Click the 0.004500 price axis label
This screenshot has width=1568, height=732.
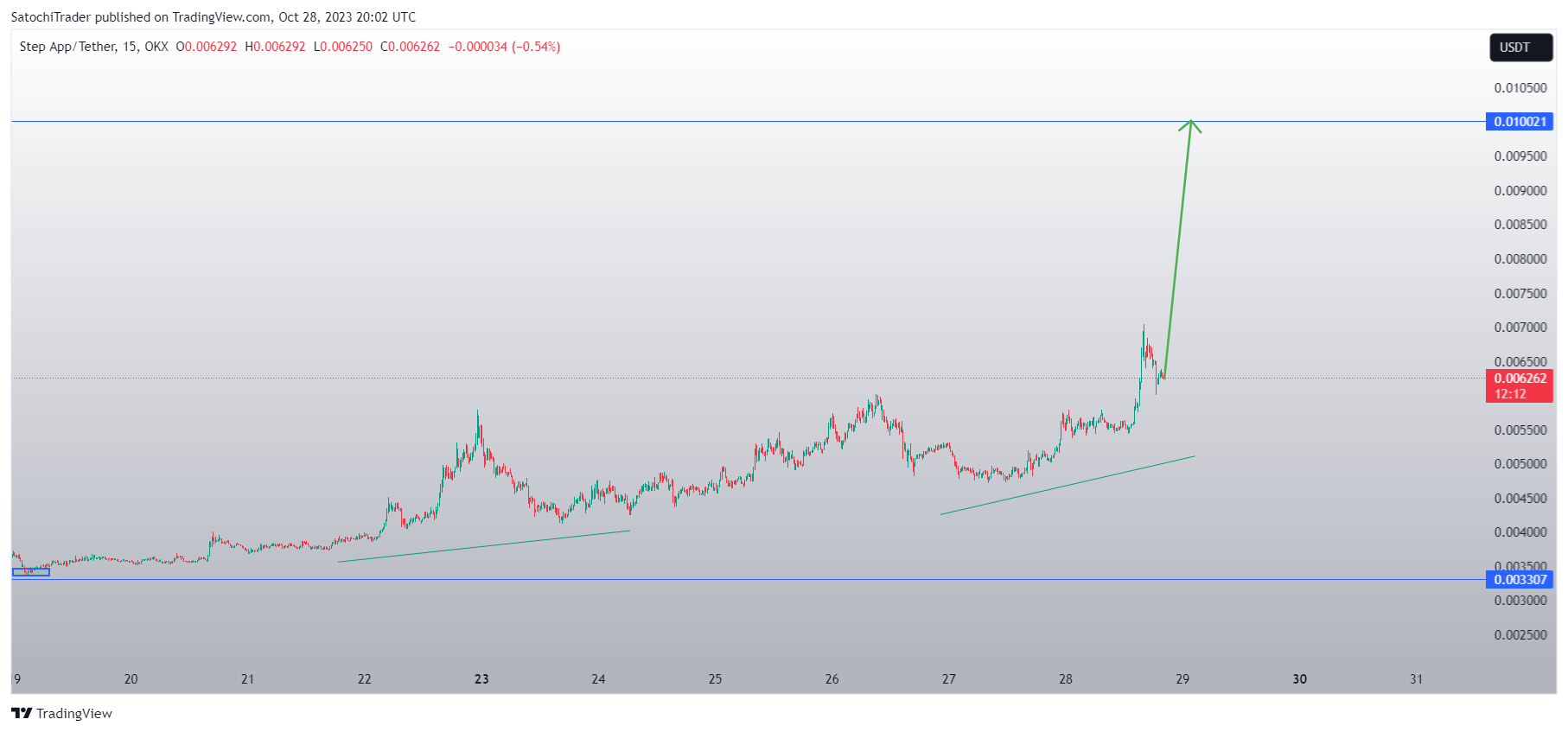(1520, 499)
